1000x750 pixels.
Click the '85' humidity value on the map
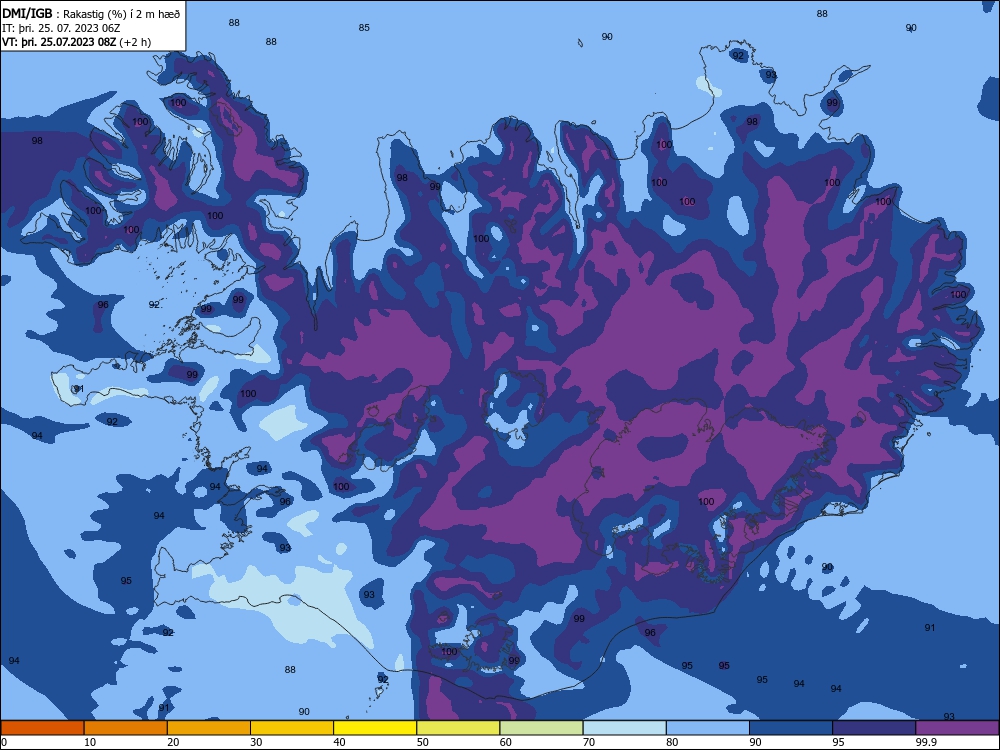364,27
